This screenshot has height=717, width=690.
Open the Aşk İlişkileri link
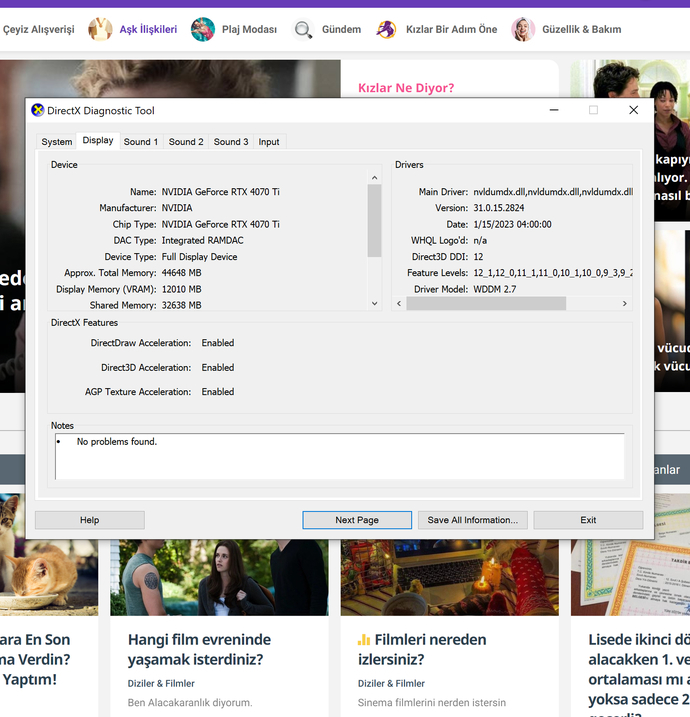(x=148, y=29)
